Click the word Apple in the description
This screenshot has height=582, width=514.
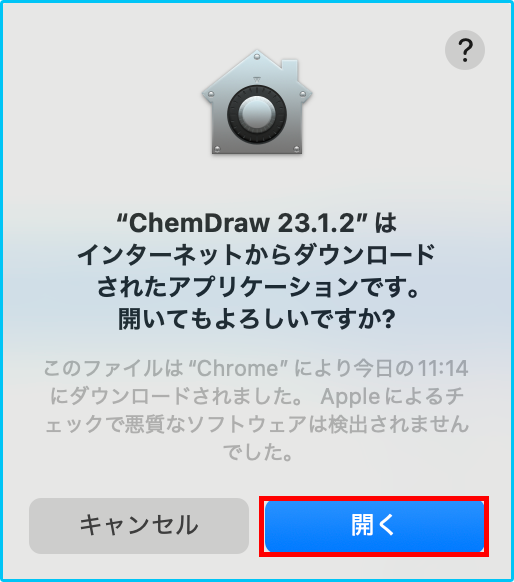click(350, 397)
